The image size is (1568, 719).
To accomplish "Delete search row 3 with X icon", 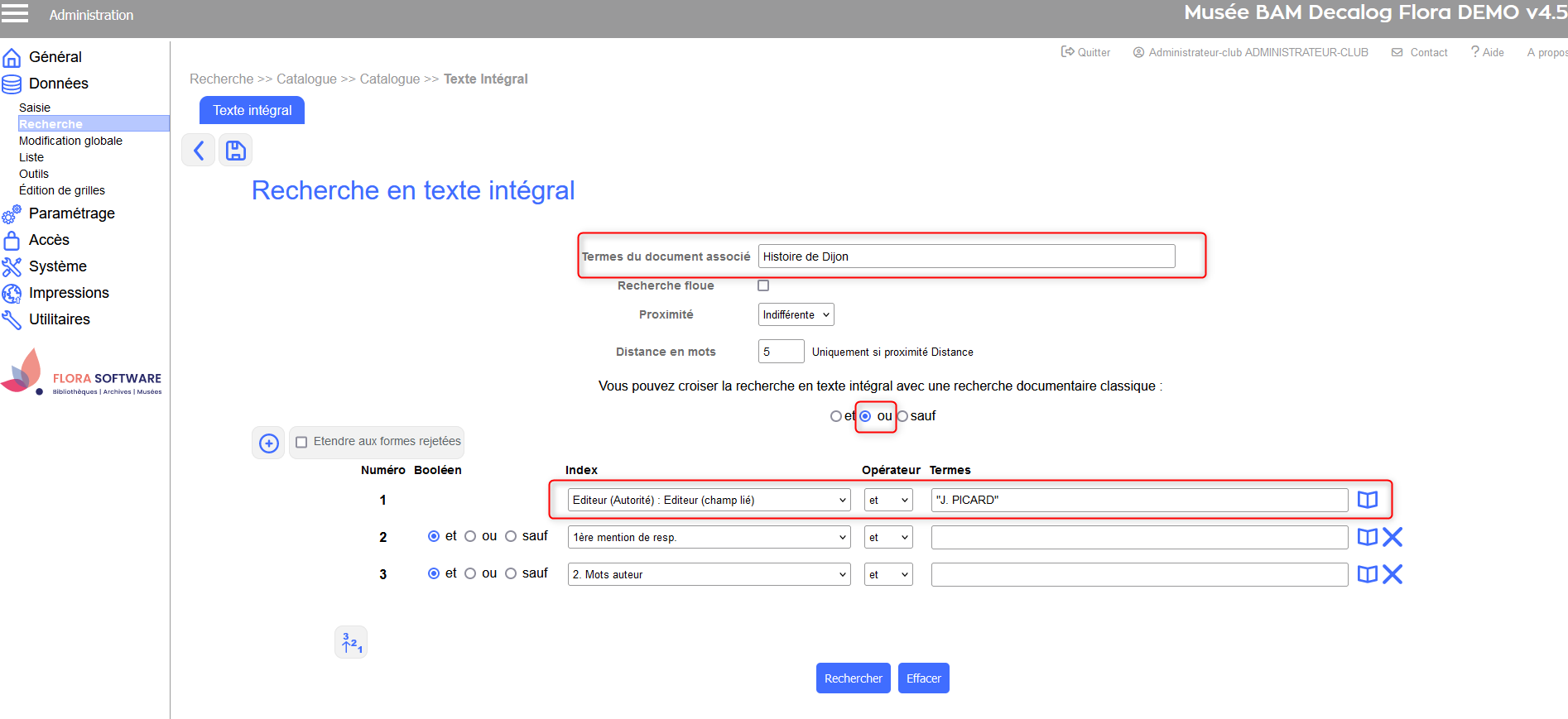I will (x=1392, y=574).
